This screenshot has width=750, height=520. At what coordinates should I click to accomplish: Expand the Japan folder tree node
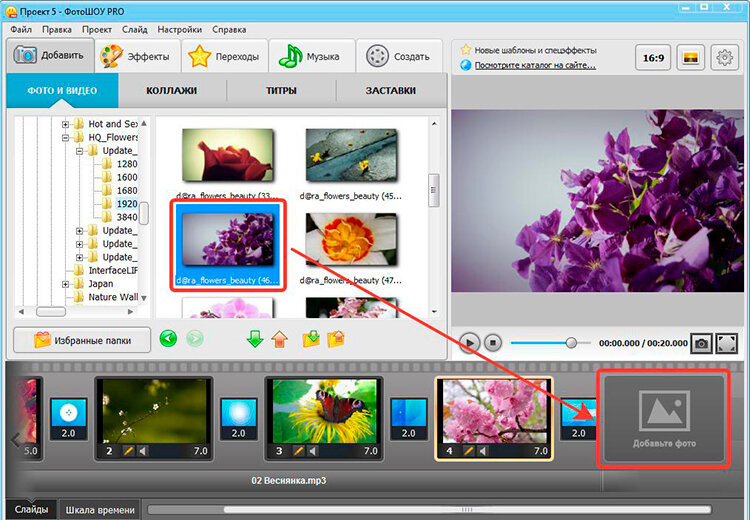pyautogui.click(x=66, y=284)
